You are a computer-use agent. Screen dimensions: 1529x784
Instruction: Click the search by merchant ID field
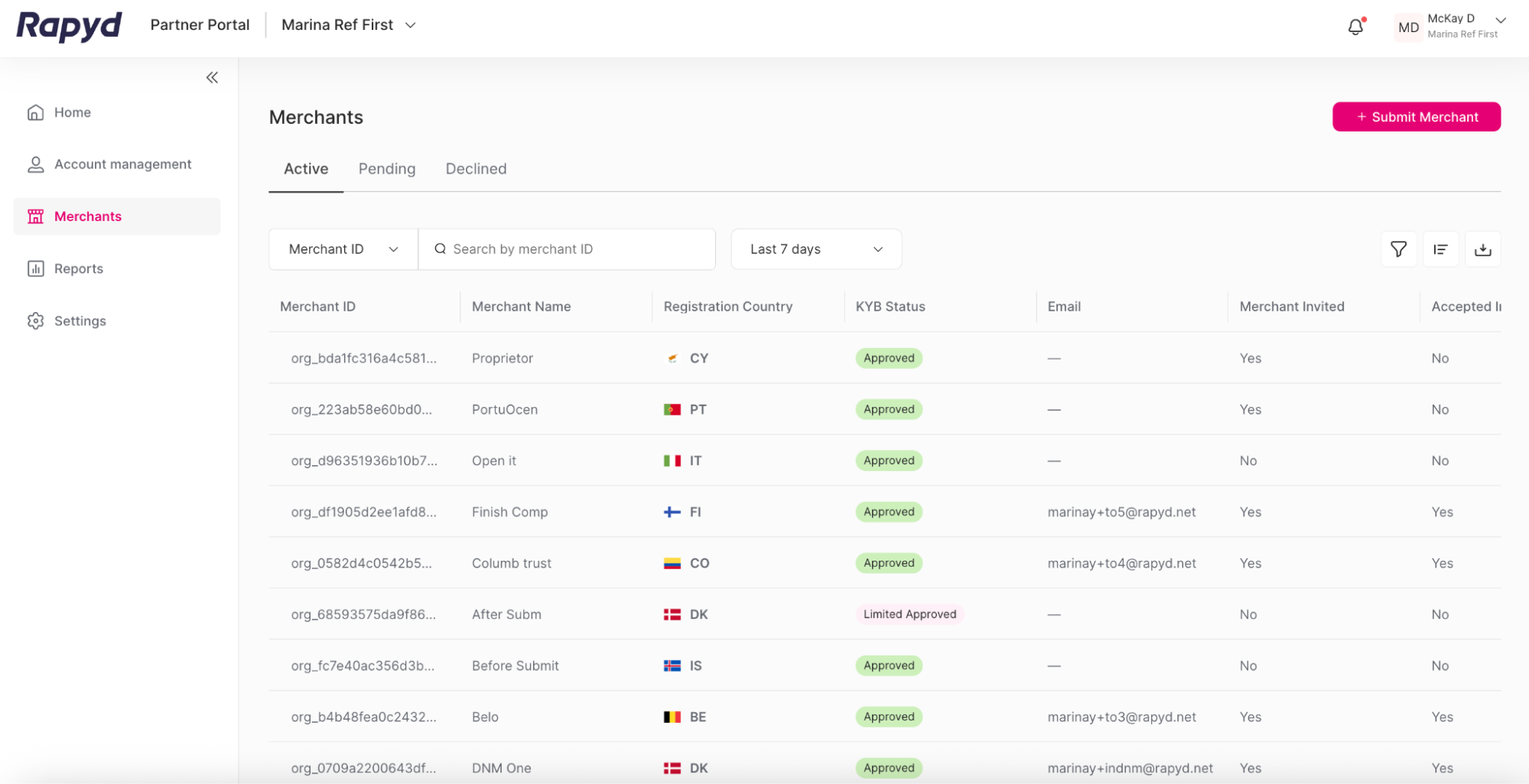[x=567, y=249]
